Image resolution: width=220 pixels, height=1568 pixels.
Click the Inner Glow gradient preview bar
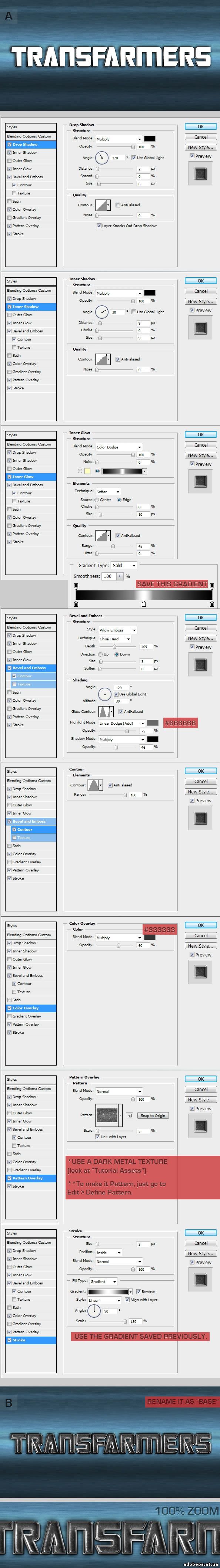(122, 471)
